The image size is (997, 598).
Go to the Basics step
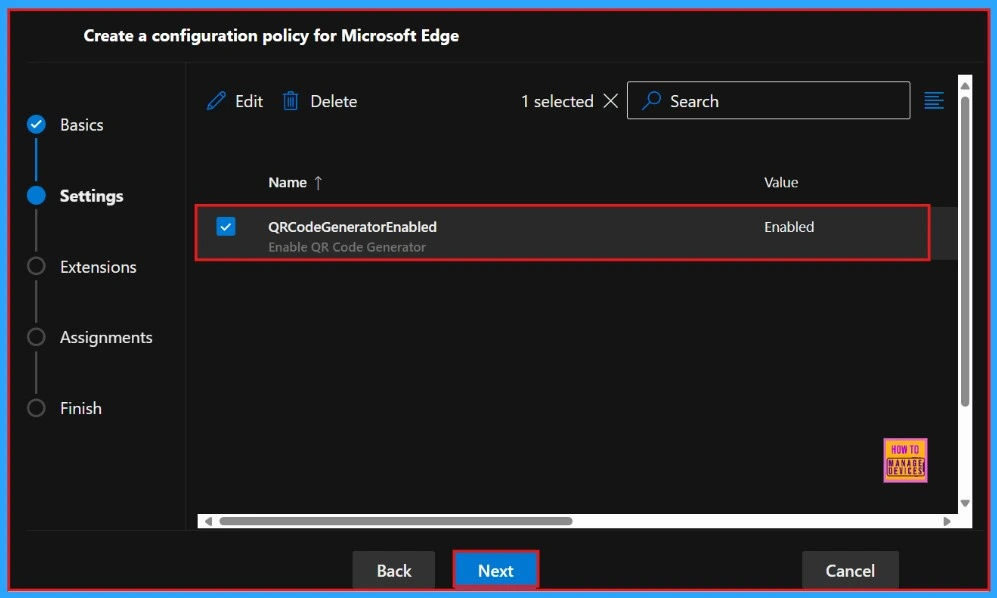click(x=81, y=125)
